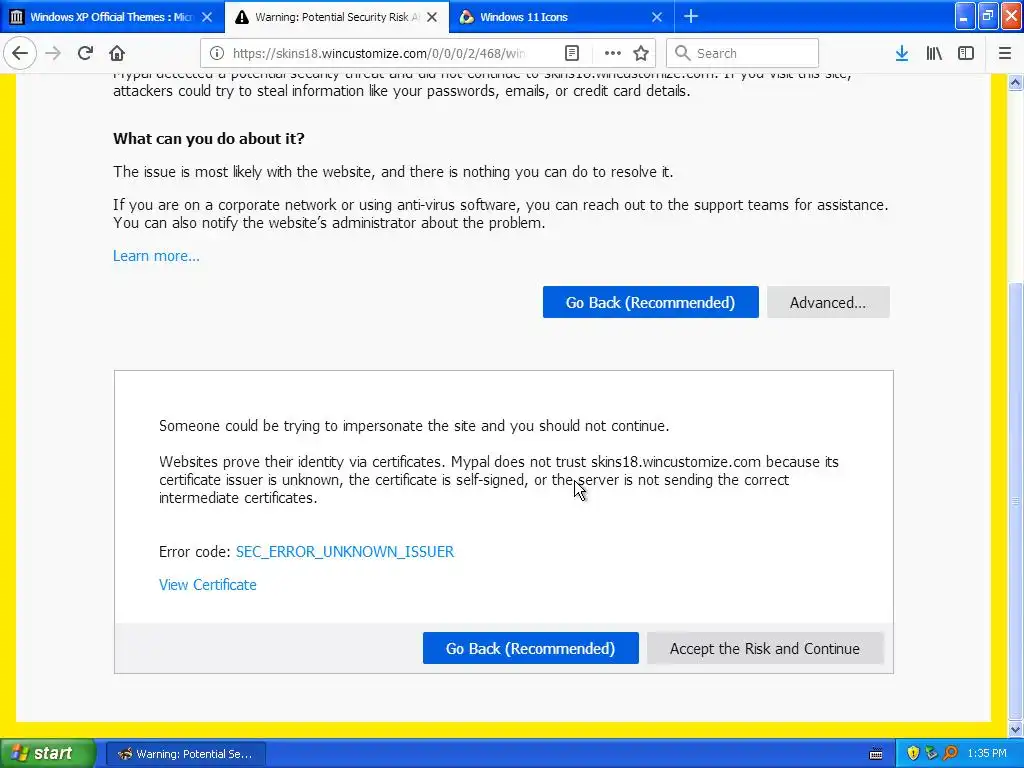Click the upper Go Back (Recommended) button
Image resolution: width=1024 pixels, height=768 pixels.
click(650, 302)
